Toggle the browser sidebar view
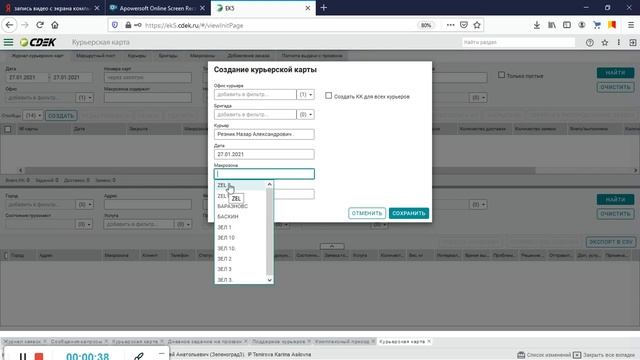This screenshot has width=640, height=360. click(x=567, y=25)
